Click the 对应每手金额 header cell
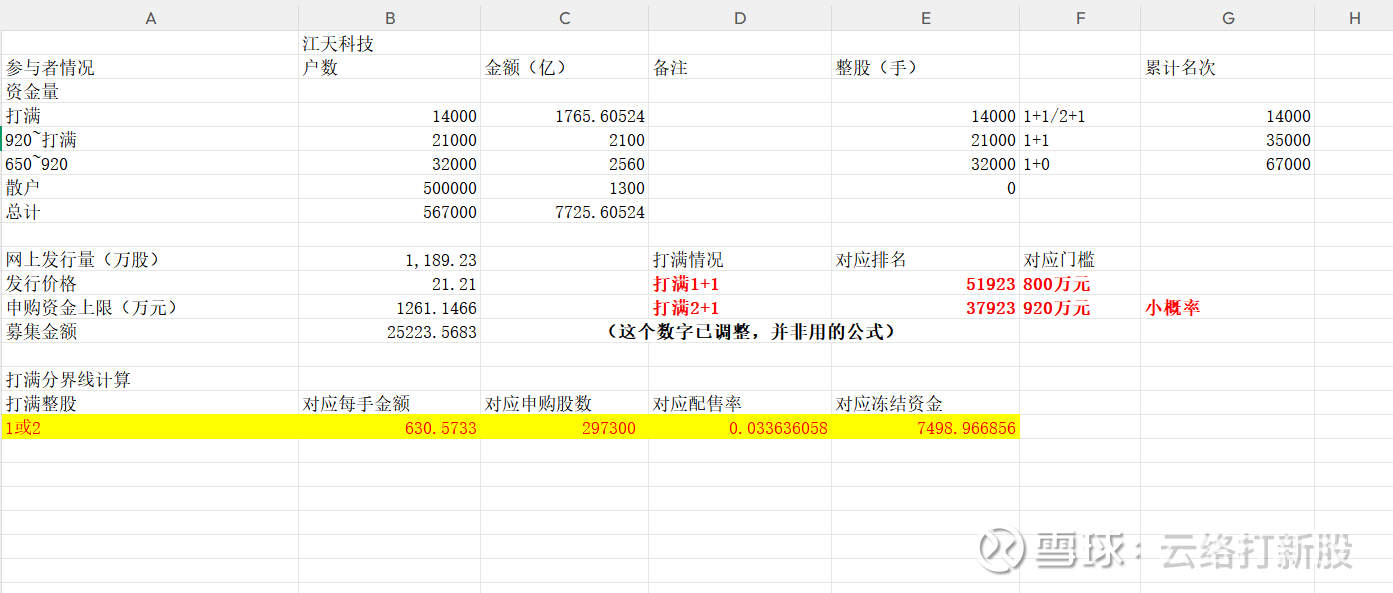This screenshot has height=593, width=1393. (389, 403)
